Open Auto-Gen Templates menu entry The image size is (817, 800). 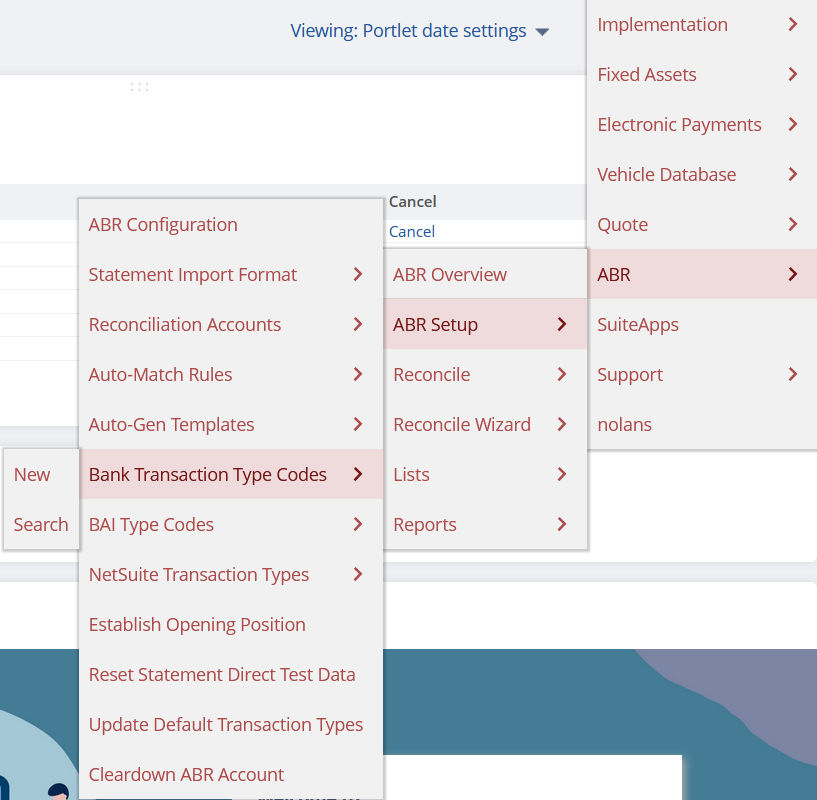[172, 425]
